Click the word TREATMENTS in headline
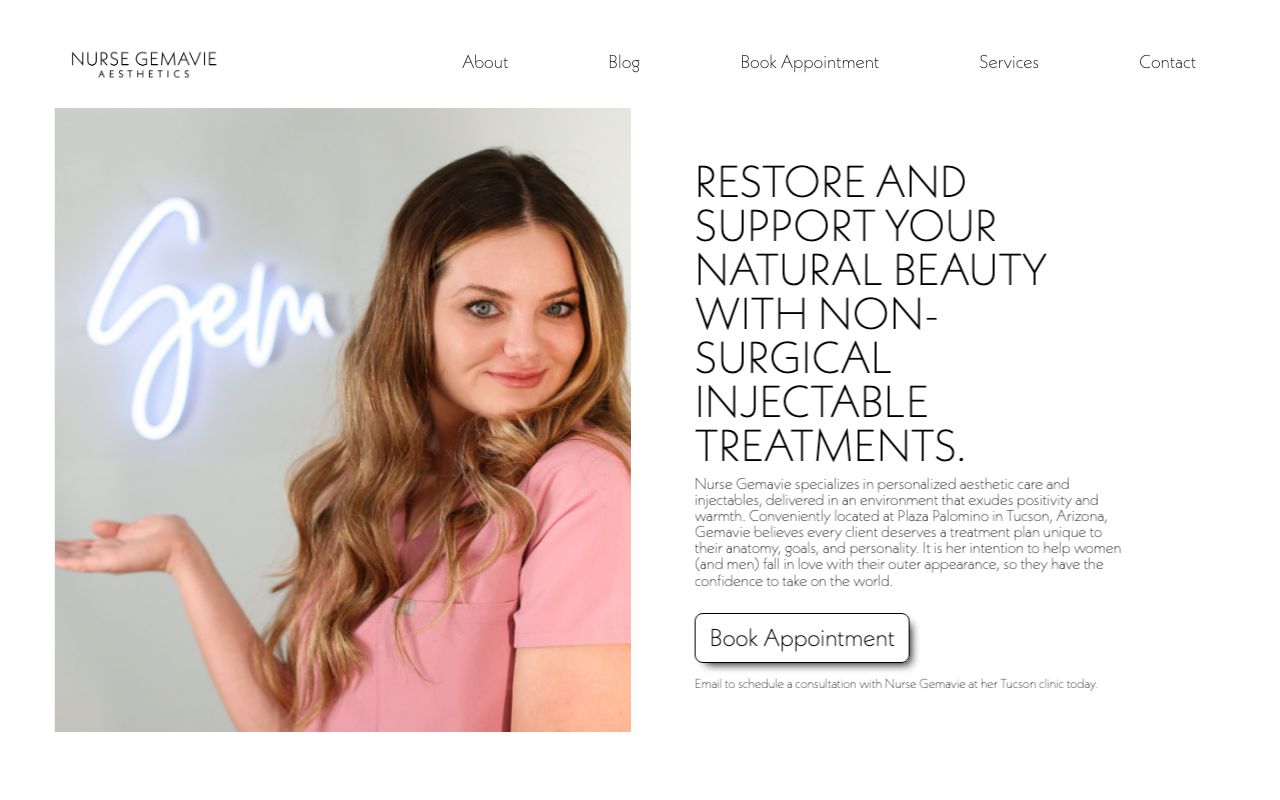Viewport: 1280px width, 800px height. [x=823, y=446]
